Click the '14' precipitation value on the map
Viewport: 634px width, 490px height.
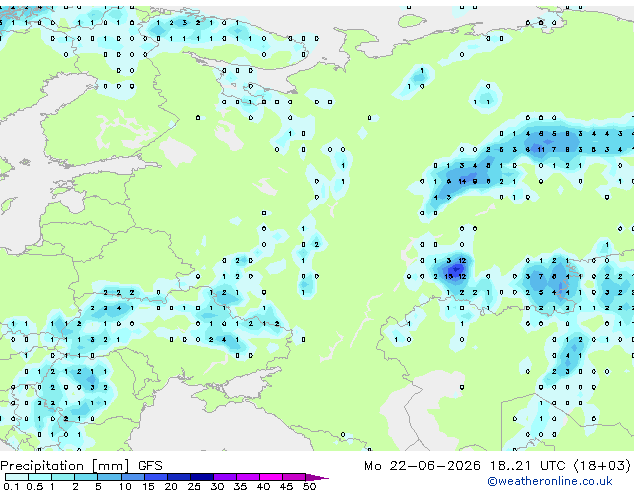462,182
